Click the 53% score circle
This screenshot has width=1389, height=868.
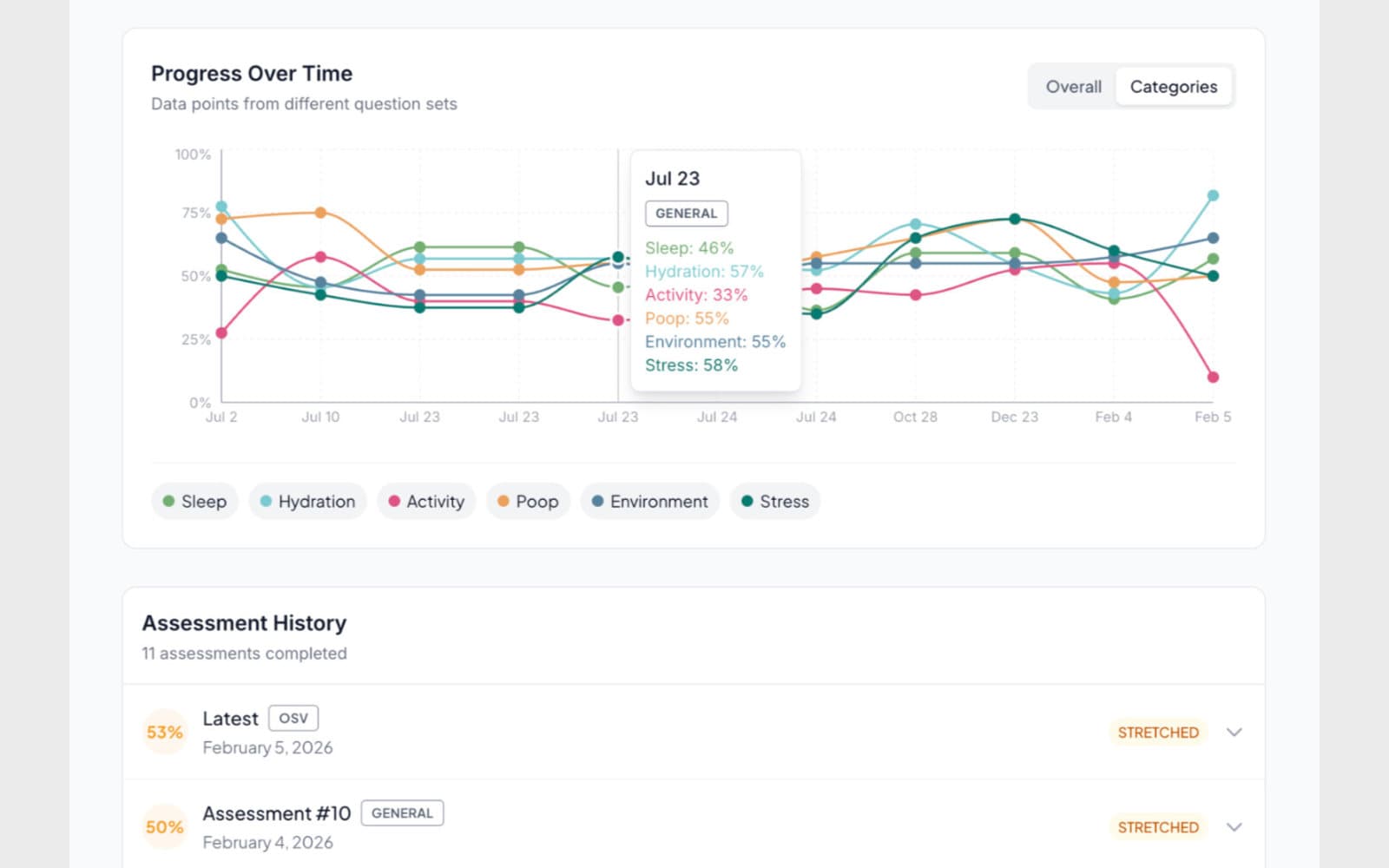point(164,732)
